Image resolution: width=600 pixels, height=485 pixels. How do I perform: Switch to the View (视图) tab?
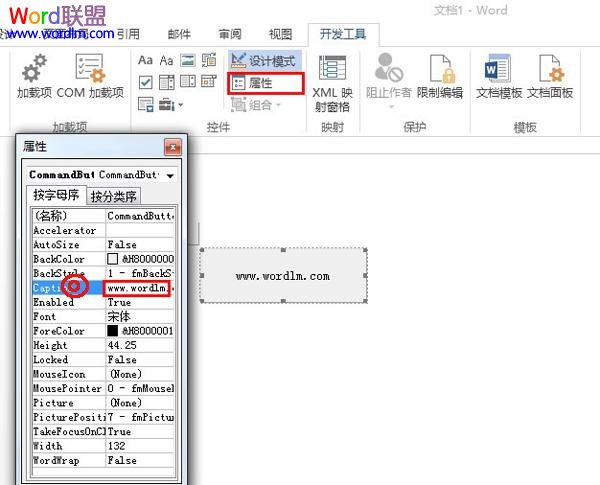pos(280,34)
